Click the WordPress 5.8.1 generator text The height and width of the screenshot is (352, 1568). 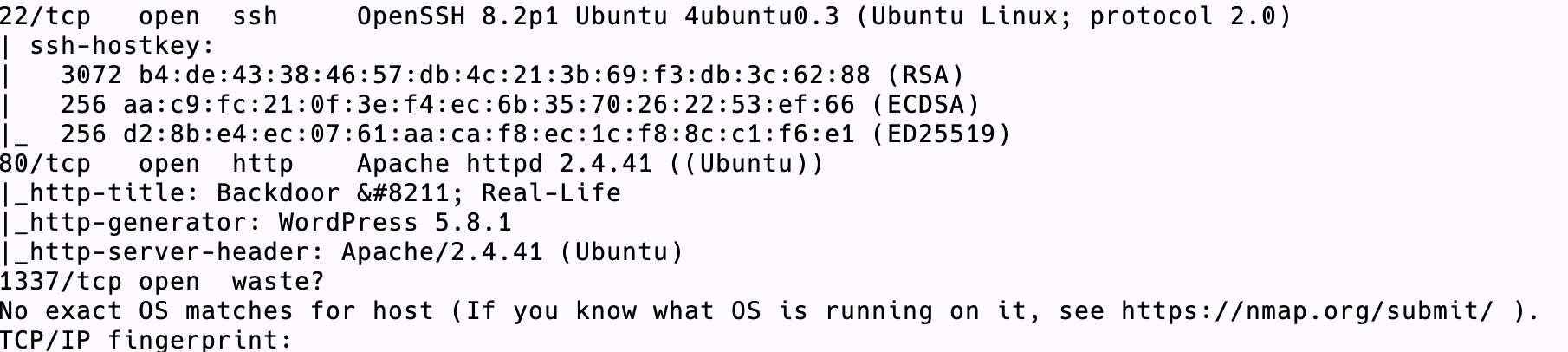coord(395,222)
